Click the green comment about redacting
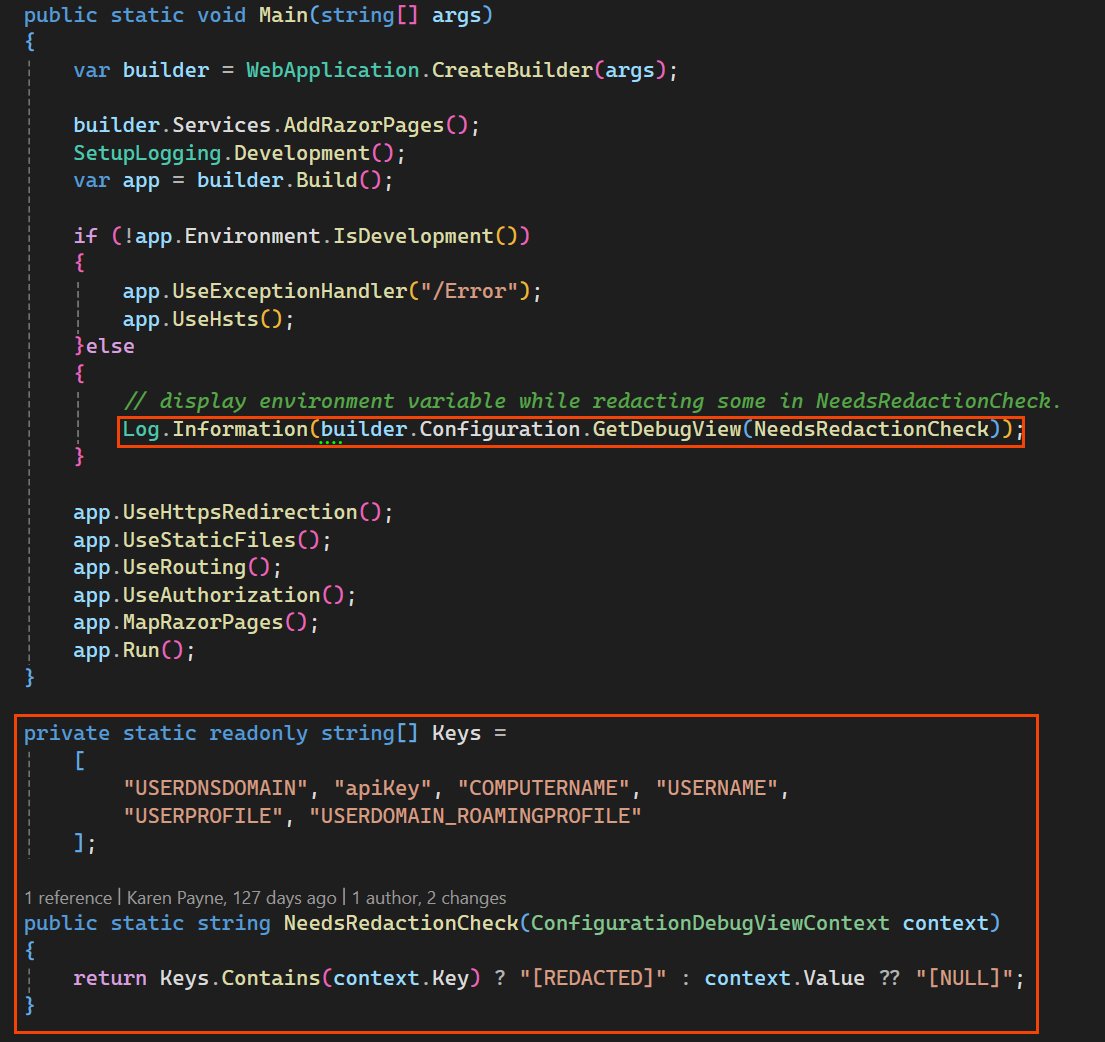The height and width of the screenshot is (1042, 1105). pos(592,401)
